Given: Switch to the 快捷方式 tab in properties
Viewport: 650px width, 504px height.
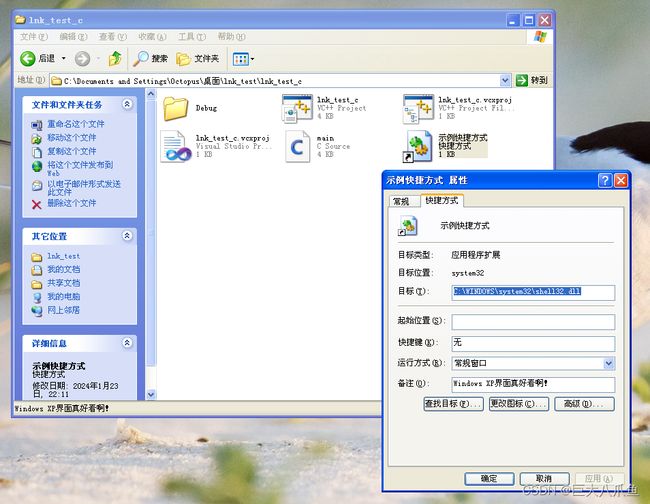Looking at the screenshot, I should [x=442, y=200].
